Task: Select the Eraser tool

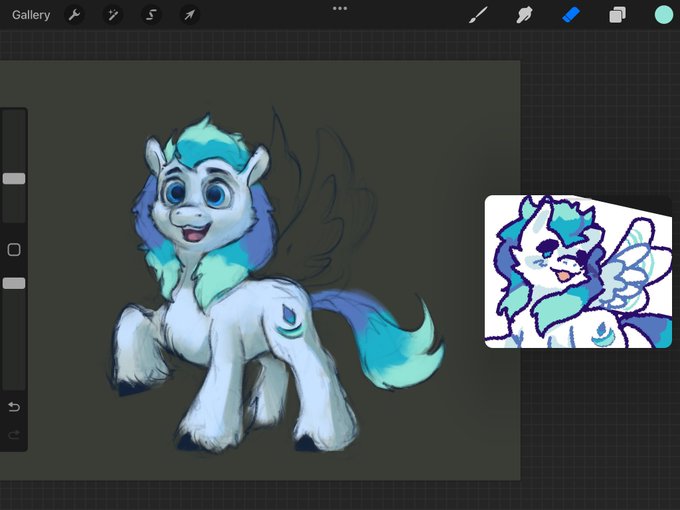Action: [x=571, y=15]
